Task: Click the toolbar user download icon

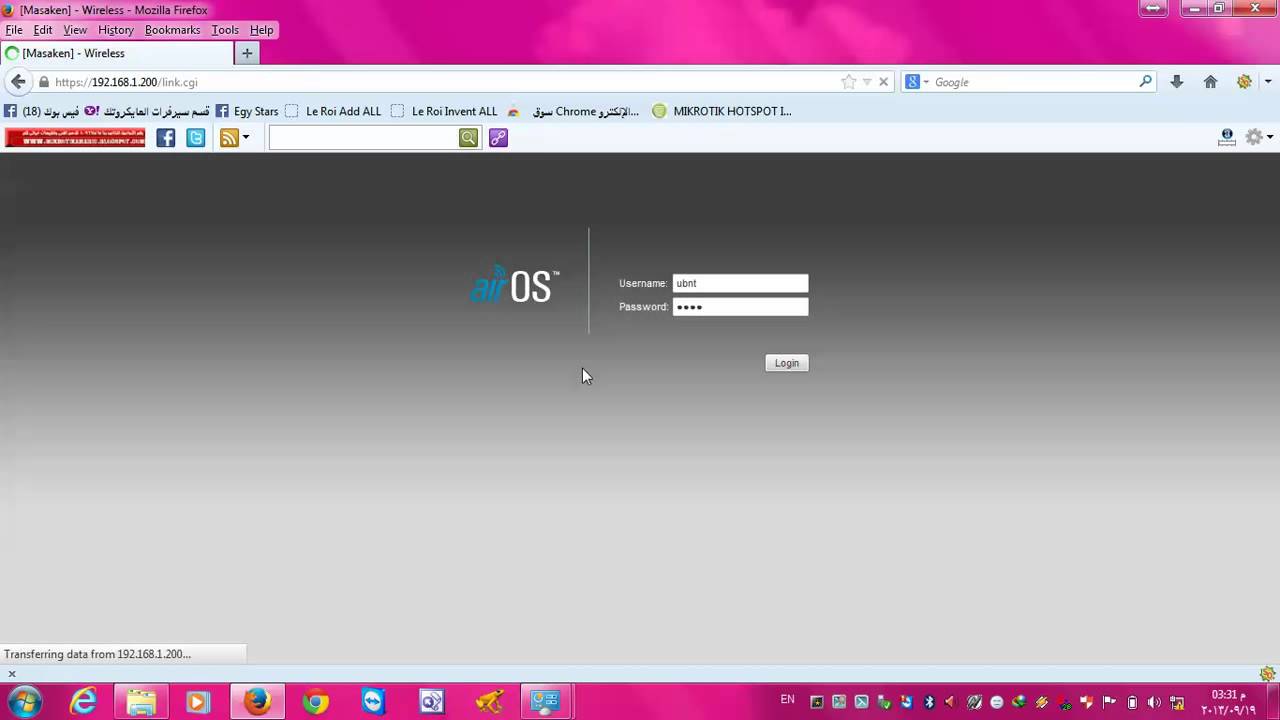Action: (x=1227, y=137)
